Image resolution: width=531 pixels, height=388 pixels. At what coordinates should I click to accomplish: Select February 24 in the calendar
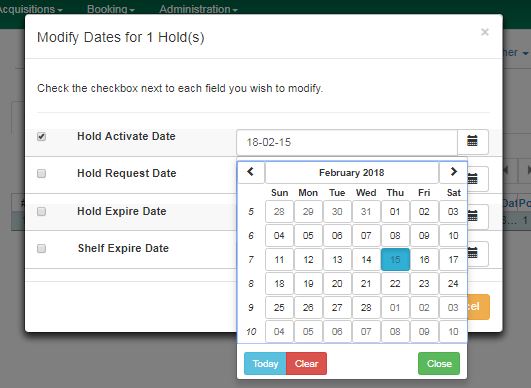453,283
